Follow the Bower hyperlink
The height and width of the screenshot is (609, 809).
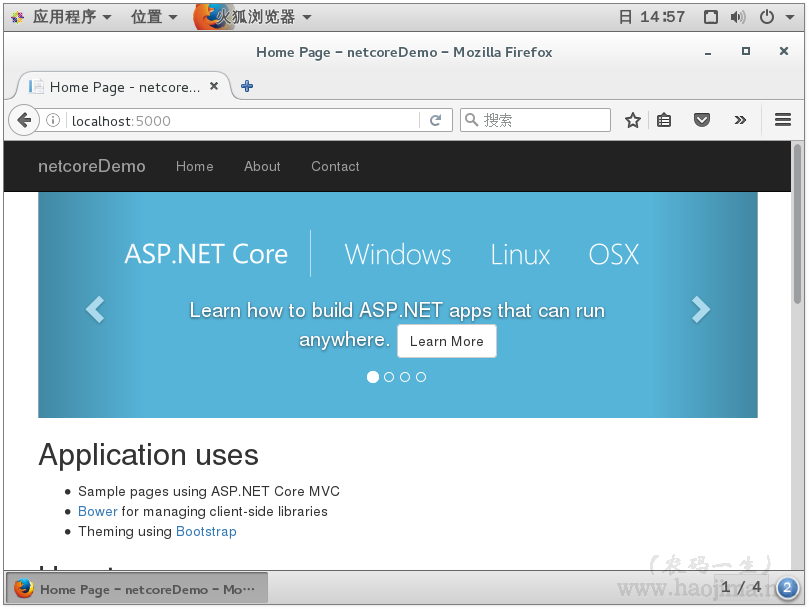click(x=97, y=511)
